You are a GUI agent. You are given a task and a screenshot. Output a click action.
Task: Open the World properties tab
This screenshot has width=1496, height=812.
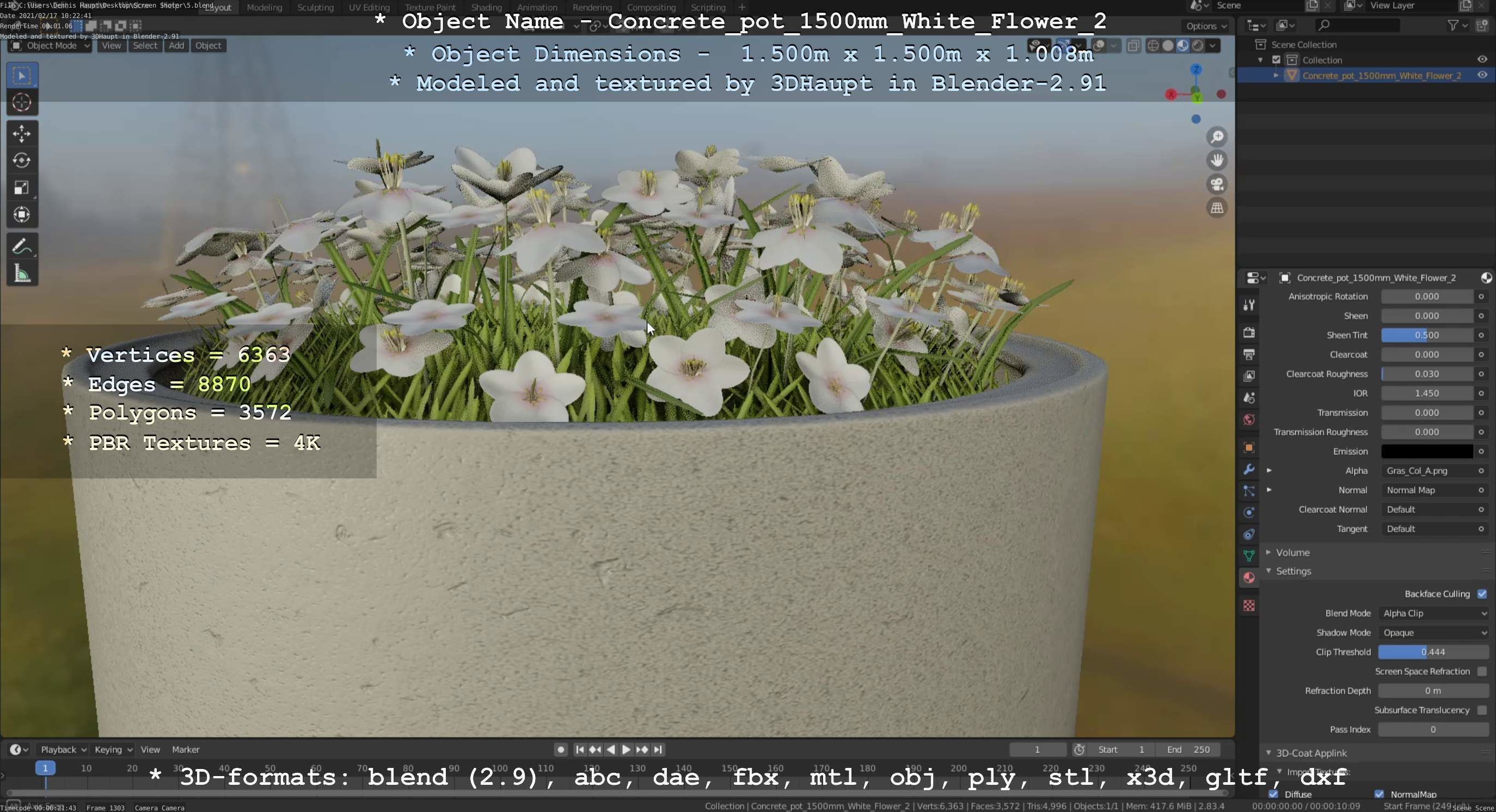tap(1249, 420)
